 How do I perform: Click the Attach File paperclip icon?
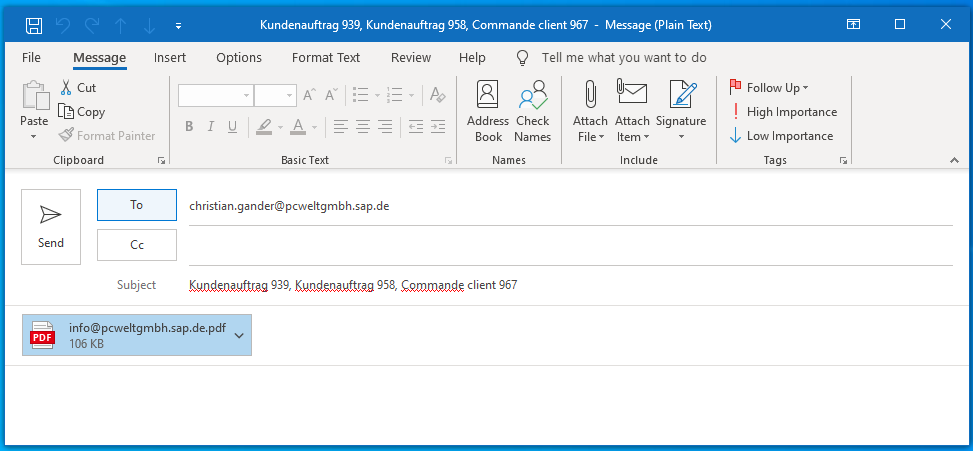point(590,94)
